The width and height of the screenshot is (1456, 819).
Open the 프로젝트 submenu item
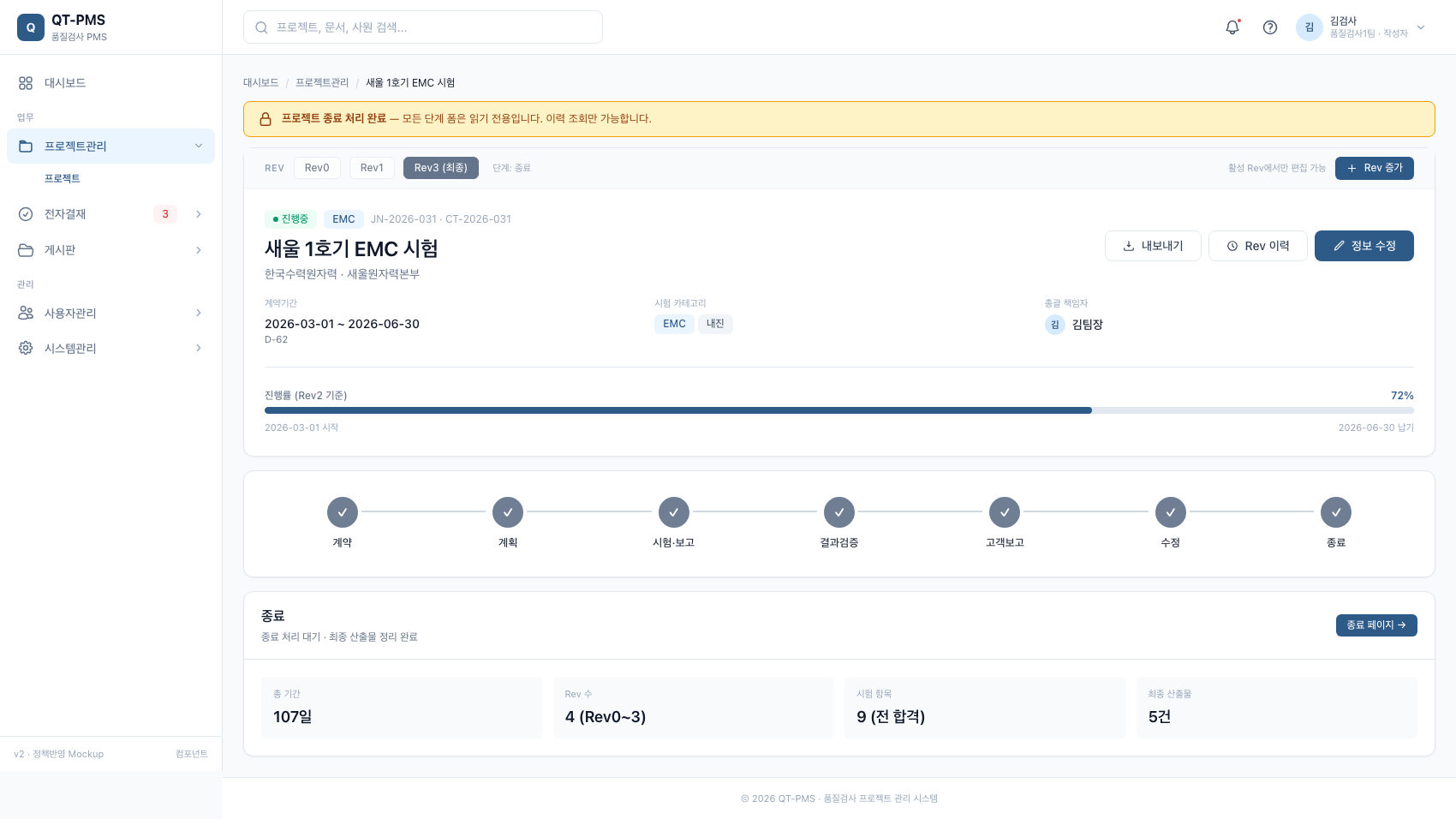(x=63, y=178)
